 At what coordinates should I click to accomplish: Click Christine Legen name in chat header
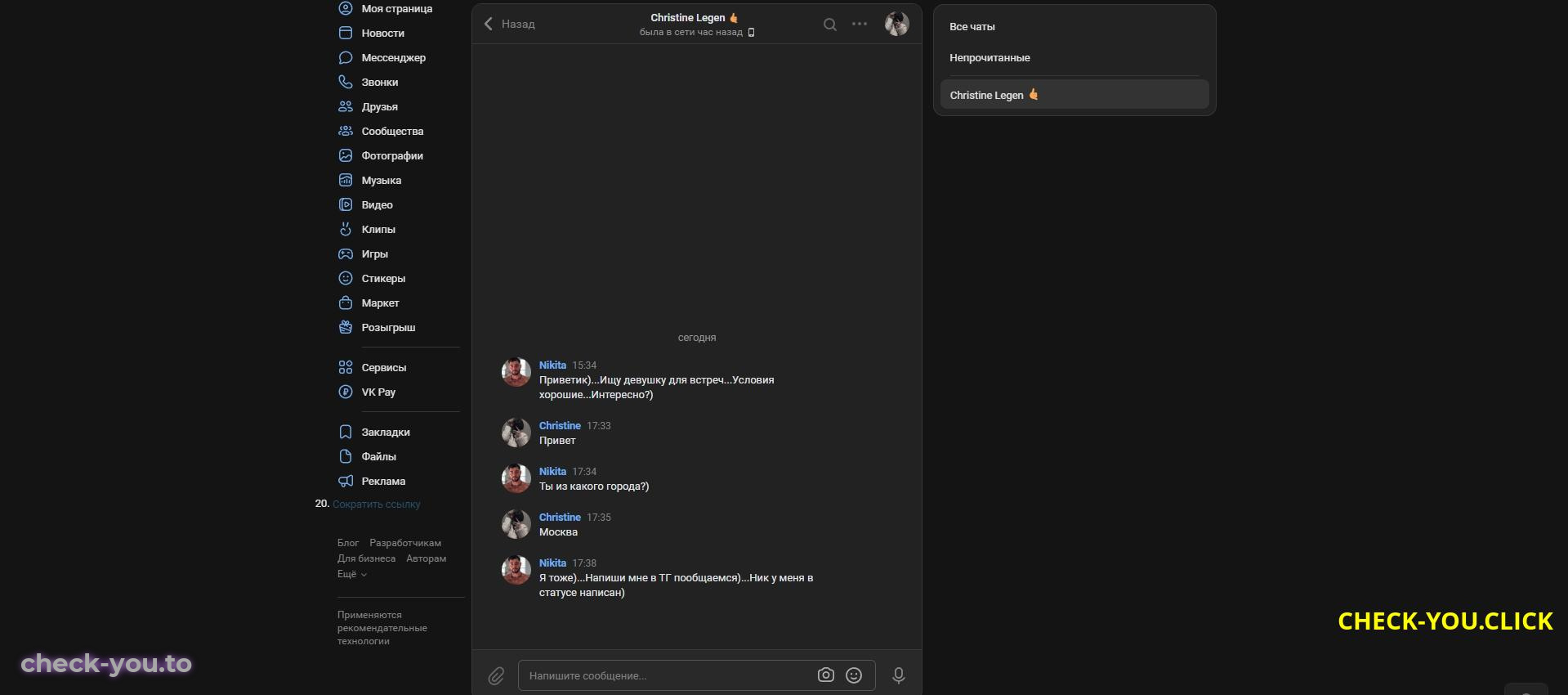click(687, 18)
